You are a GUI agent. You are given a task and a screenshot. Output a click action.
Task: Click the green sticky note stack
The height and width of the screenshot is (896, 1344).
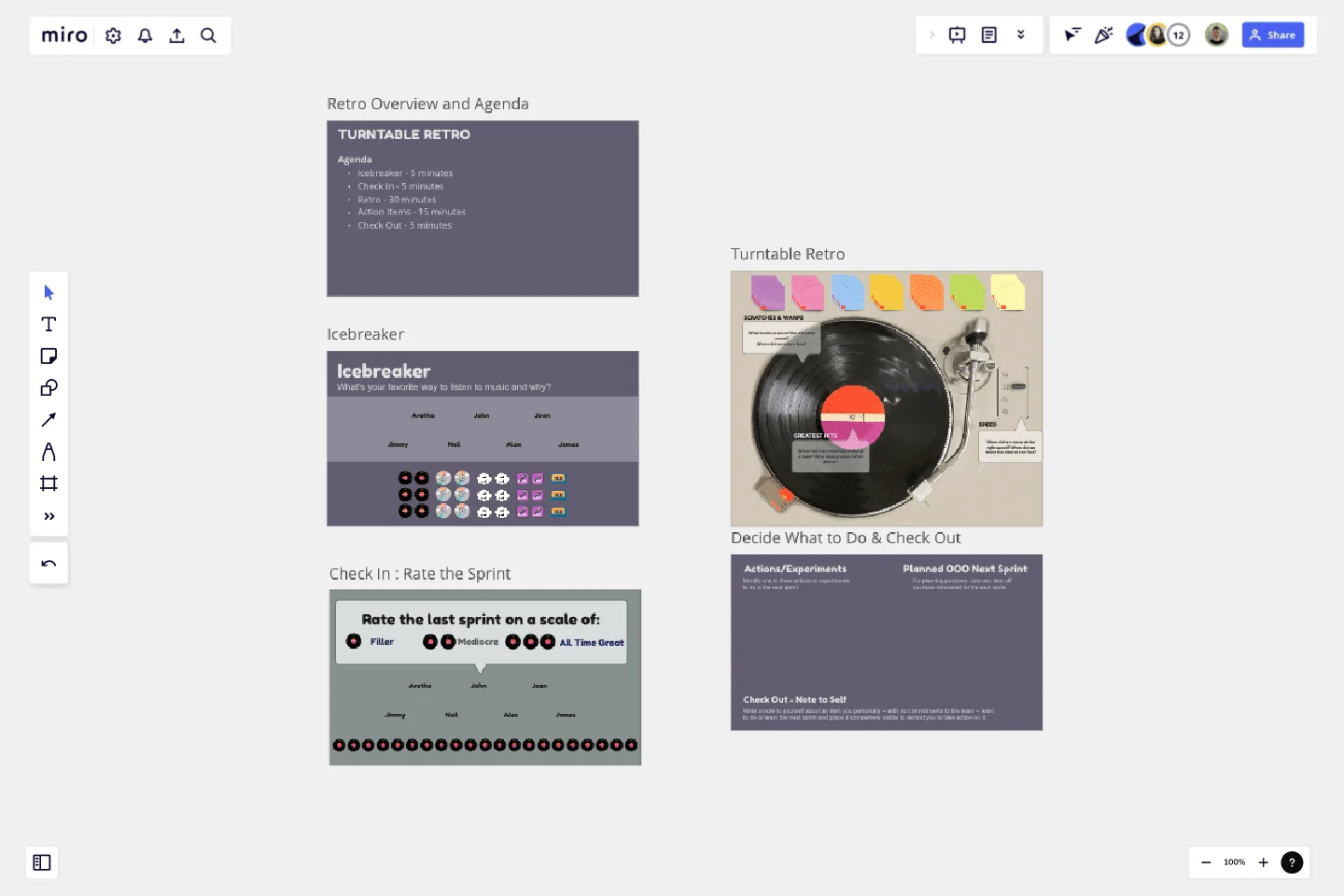coord(967,292)
